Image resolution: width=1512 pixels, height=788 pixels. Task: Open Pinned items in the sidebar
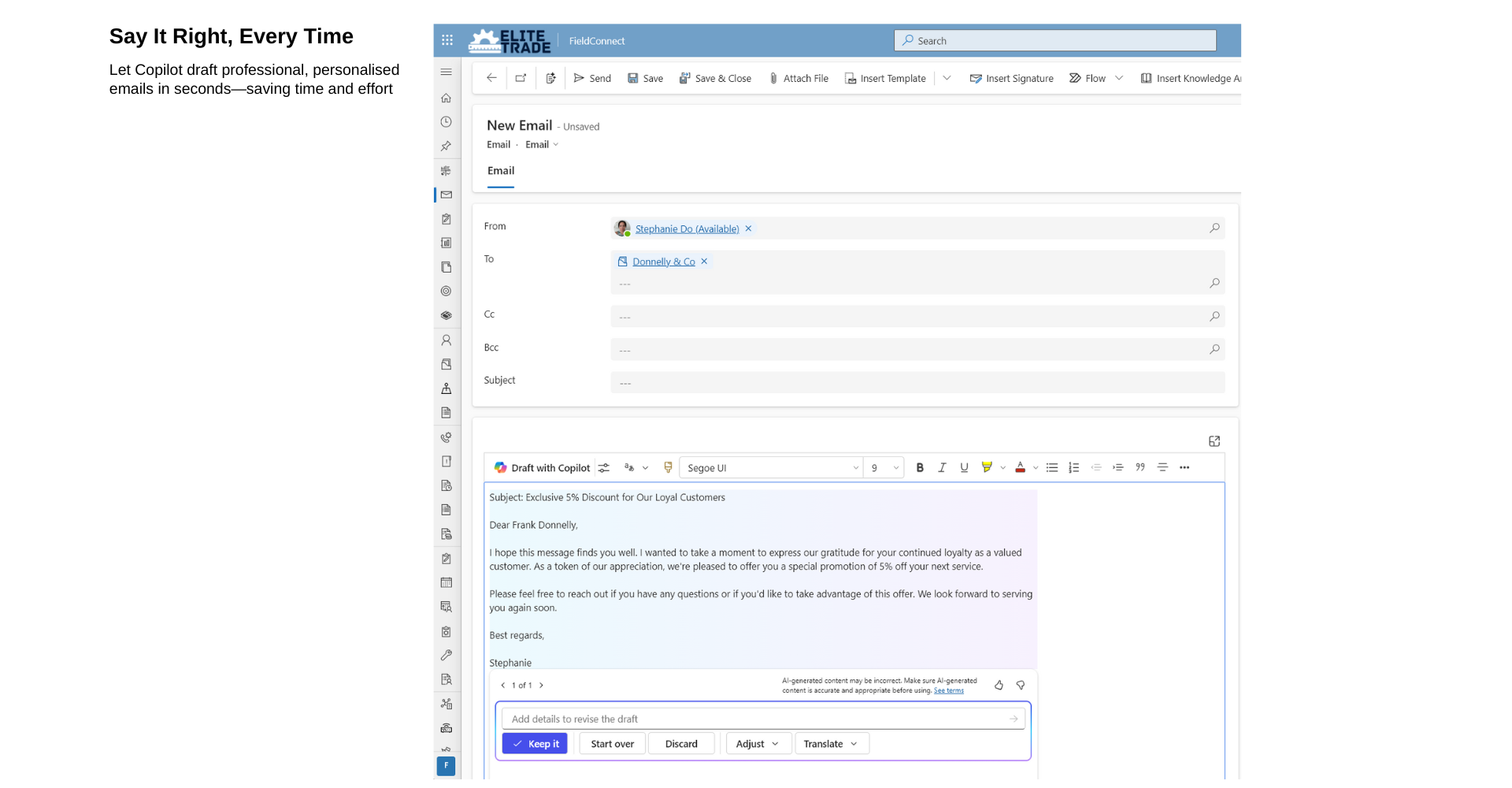447,146
